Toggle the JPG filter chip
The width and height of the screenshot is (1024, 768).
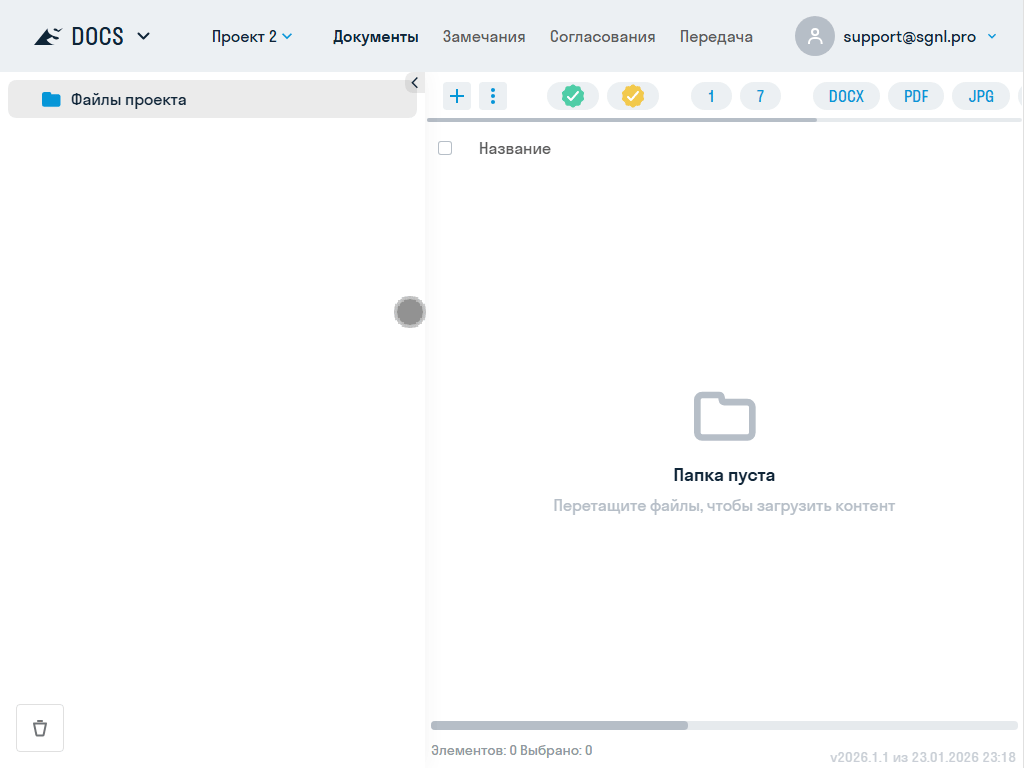pos(981,96)
